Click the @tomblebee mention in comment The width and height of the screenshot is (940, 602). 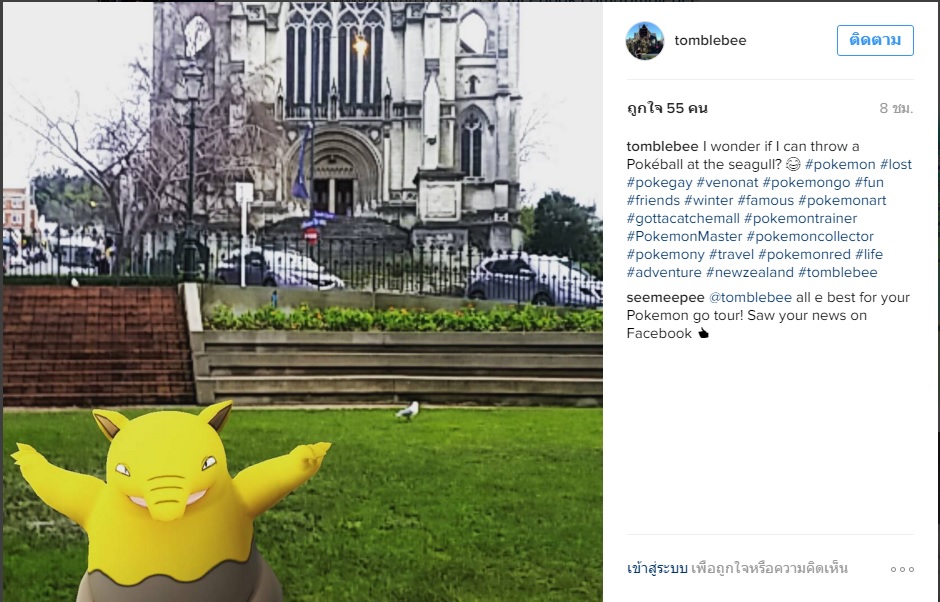coord(751,297)
